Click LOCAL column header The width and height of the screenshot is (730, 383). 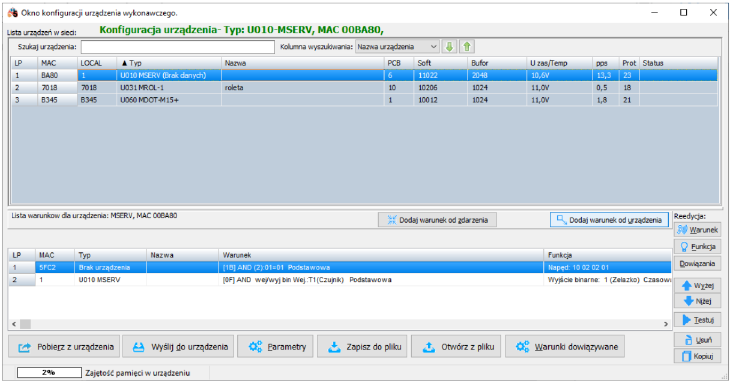(x=97, y=63)
